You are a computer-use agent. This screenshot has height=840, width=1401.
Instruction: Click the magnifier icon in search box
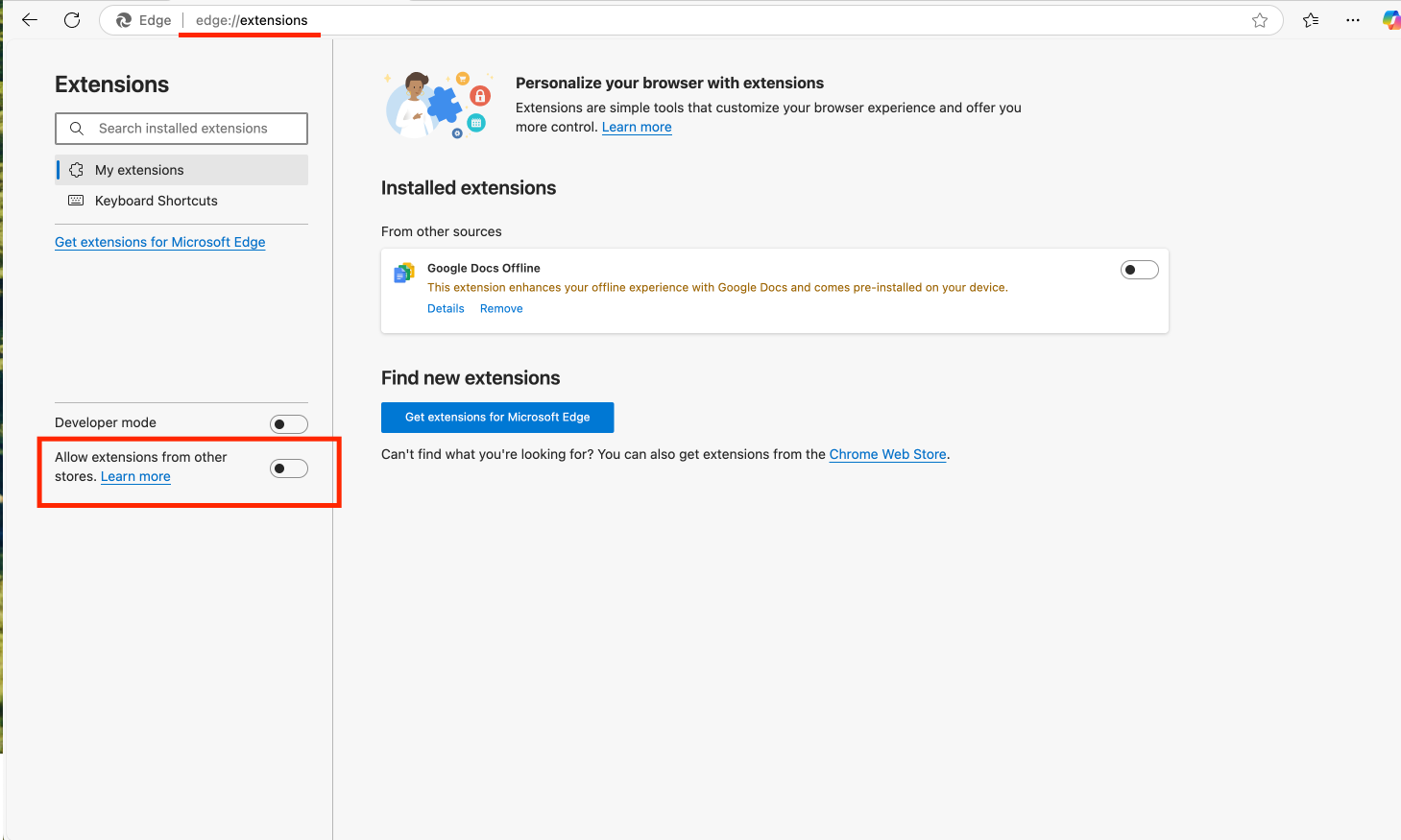click(77, 129)
